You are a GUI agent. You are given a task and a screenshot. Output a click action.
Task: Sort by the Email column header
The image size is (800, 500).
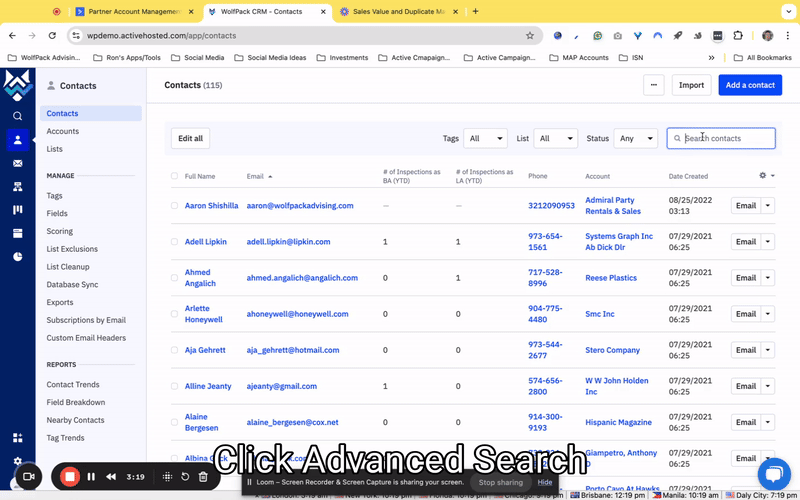click(x=255, y=177)
